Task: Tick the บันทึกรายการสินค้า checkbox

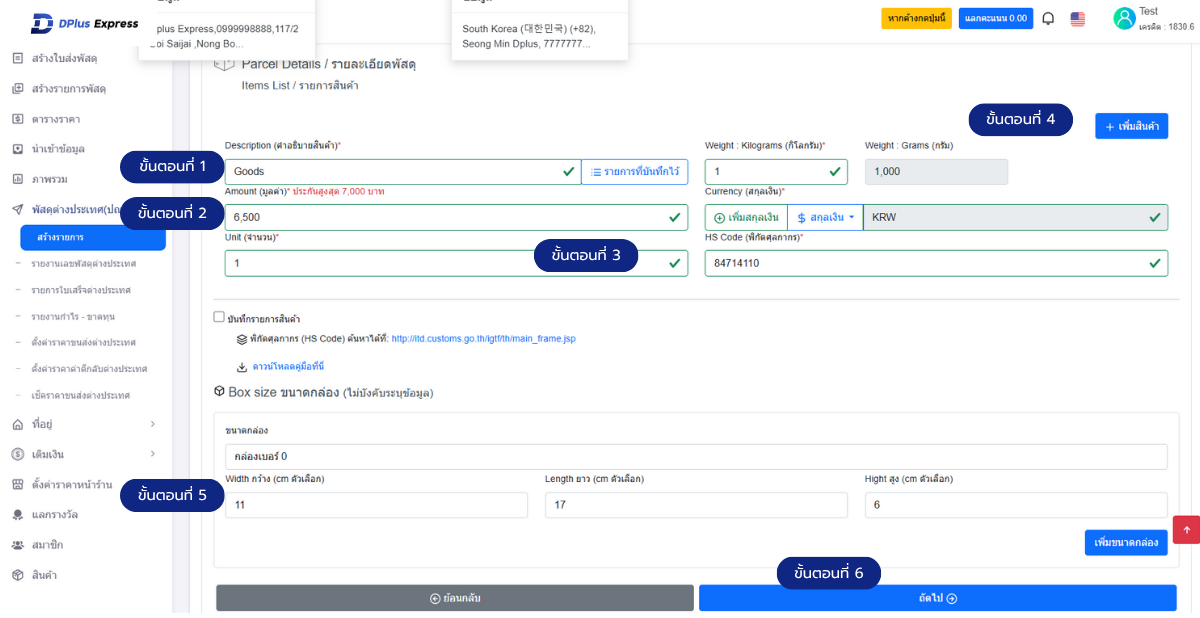Action: point(219,317)
